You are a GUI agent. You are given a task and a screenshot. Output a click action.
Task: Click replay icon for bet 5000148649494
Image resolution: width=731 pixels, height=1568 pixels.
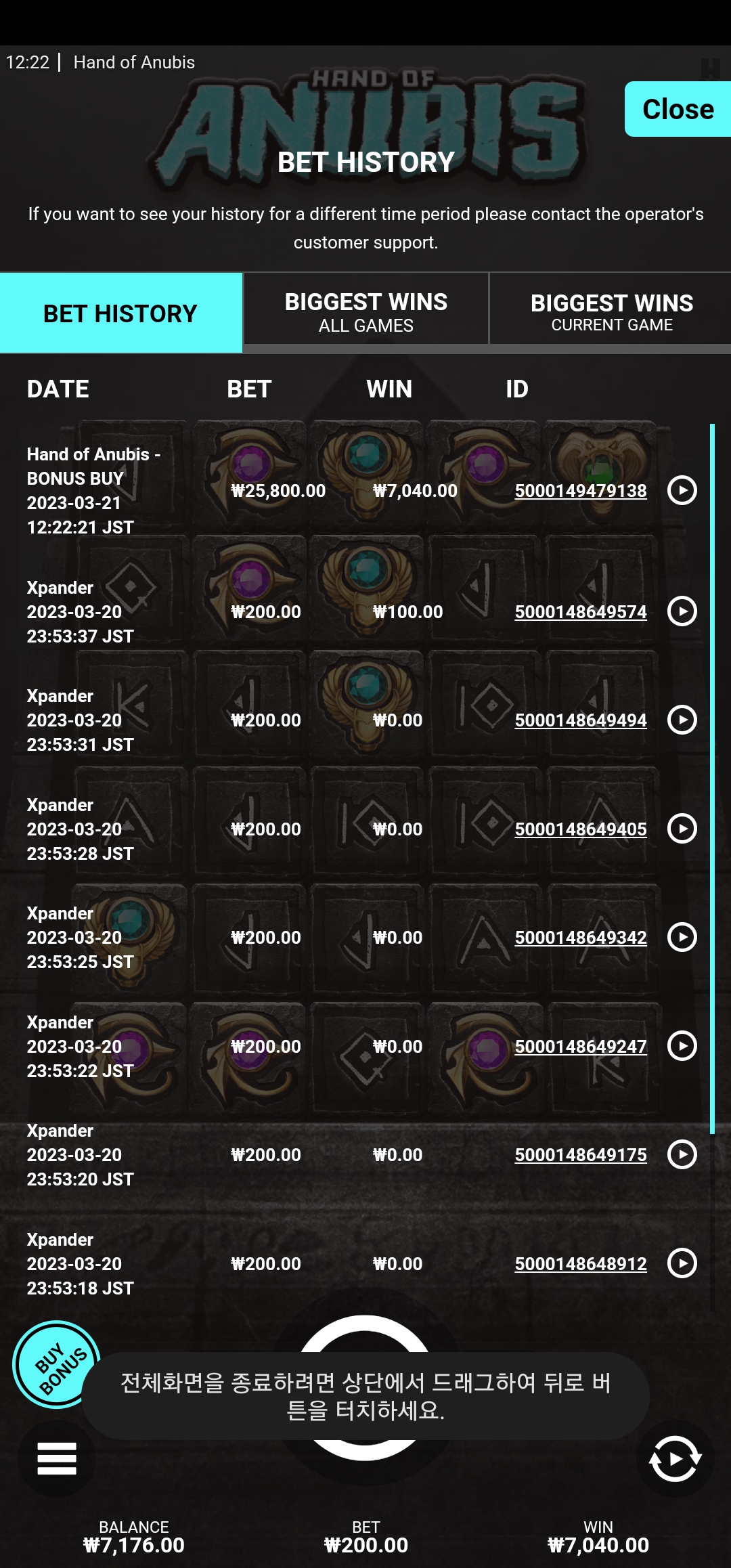click(682, 720)
